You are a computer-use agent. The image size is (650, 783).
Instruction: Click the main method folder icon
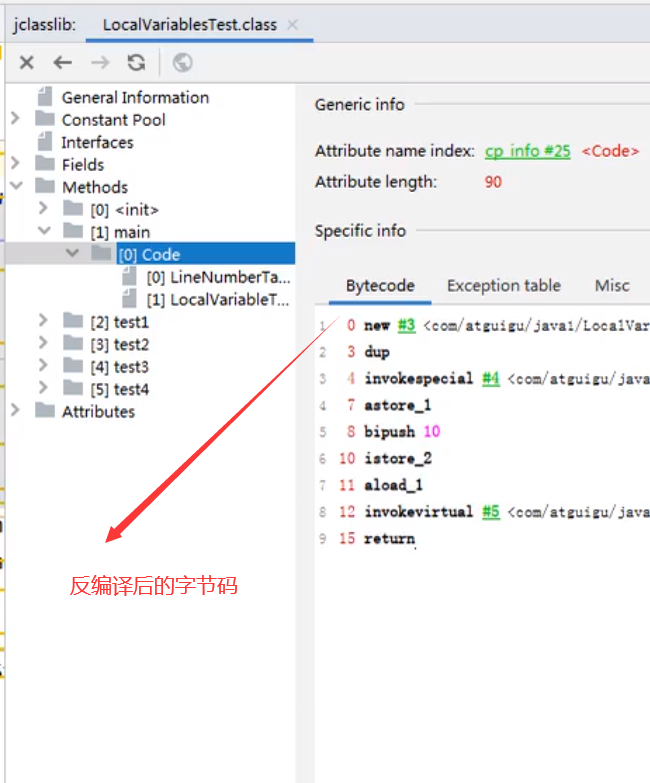[73, 231]
